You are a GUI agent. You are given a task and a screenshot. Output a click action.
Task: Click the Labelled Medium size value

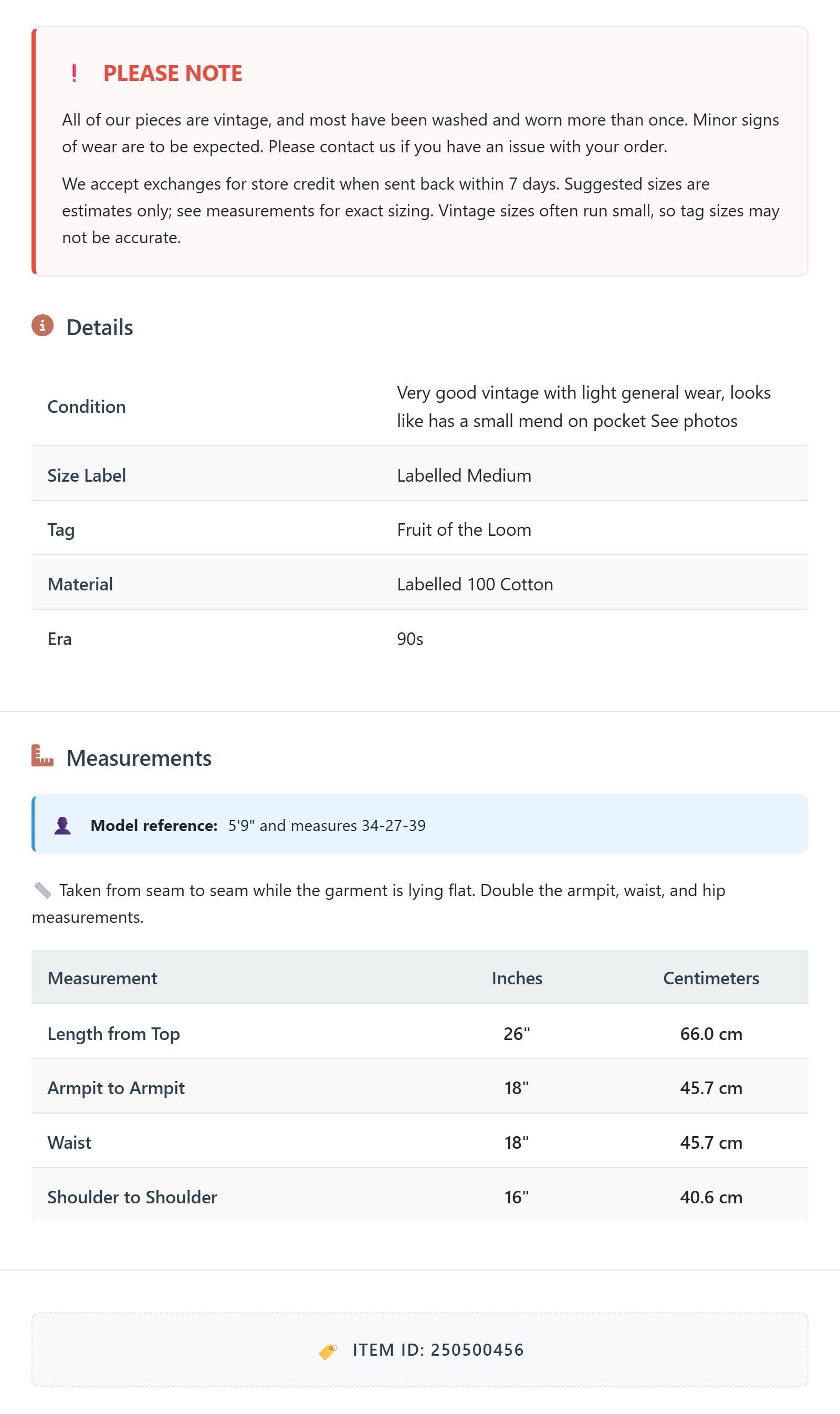464,475
